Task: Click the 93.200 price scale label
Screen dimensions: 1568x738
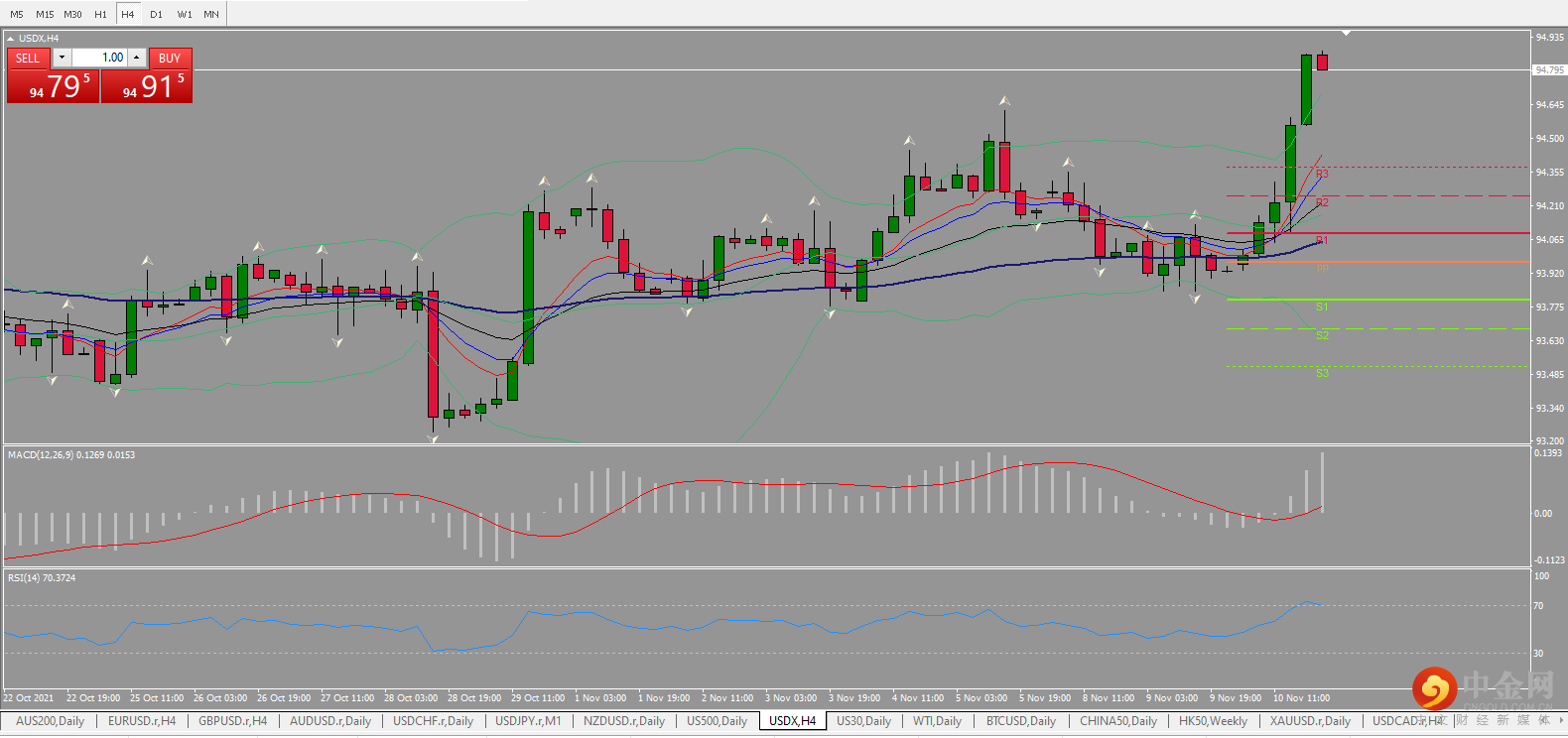Action: coord(1550,440)
